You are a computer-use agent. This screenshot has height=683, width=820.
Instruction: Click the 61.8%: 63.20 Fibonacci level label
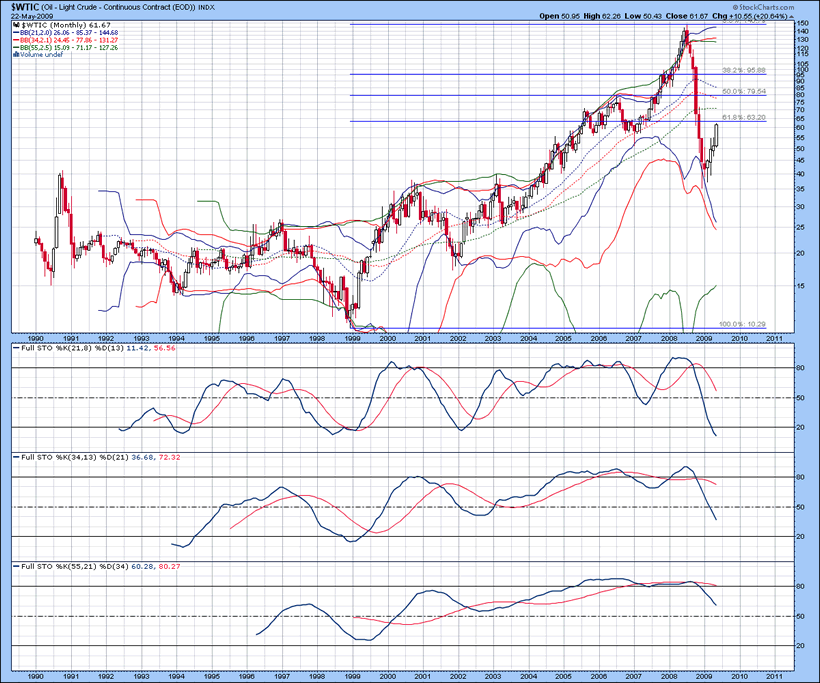tap(742, 117)
